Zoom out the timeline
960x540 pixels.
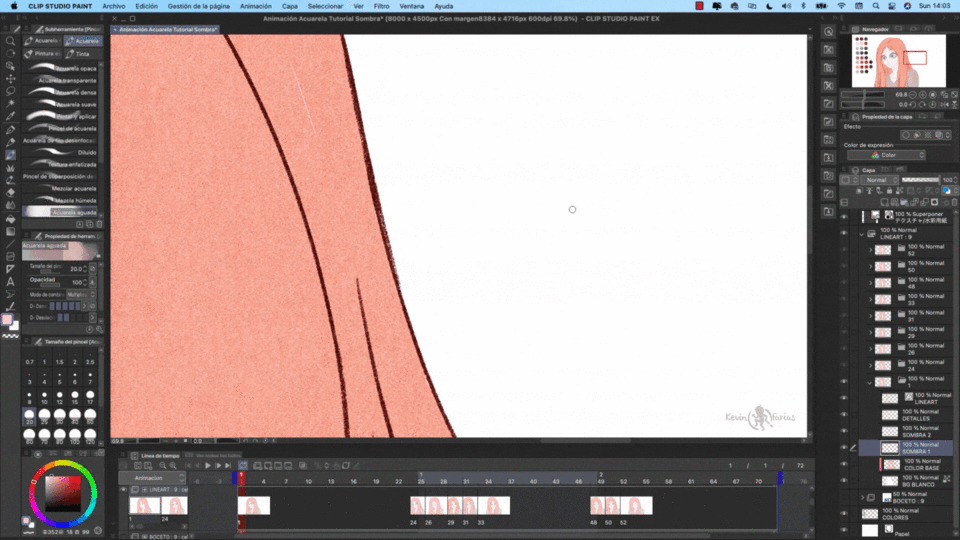click(x=163, y=466)
